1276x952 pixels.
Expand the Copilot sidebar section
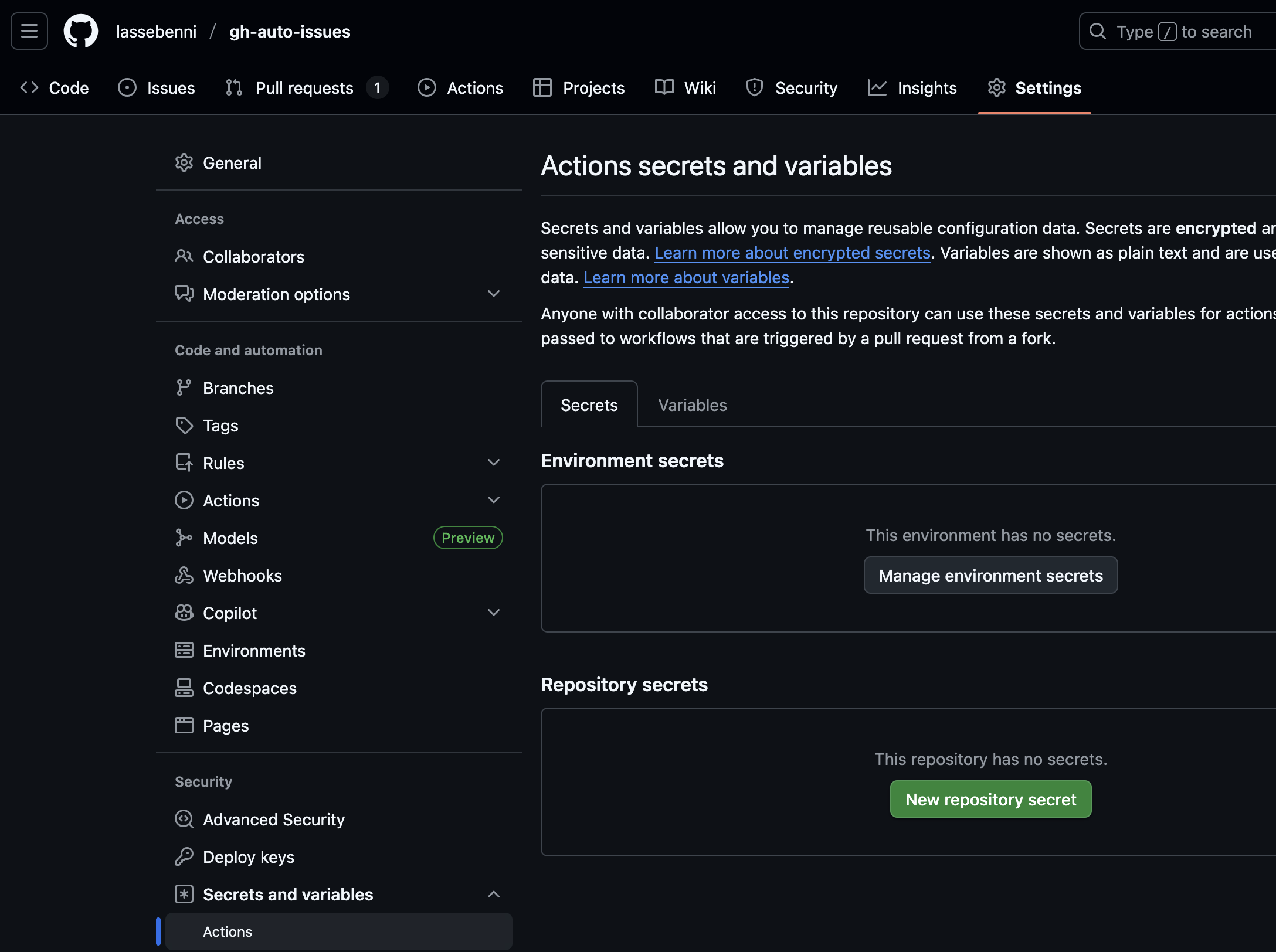493,613
